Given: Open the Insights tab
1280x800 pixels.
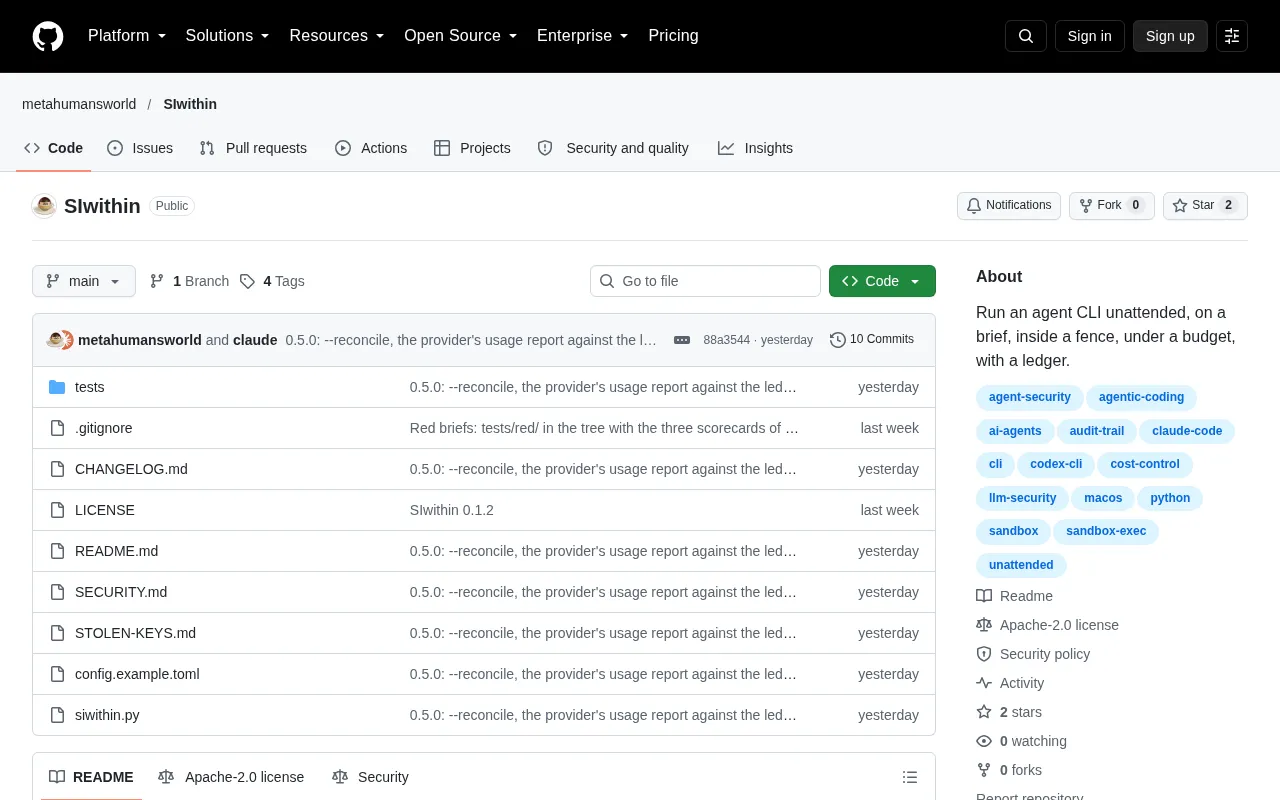Looking at the screenshot, I should coord(755,148).
